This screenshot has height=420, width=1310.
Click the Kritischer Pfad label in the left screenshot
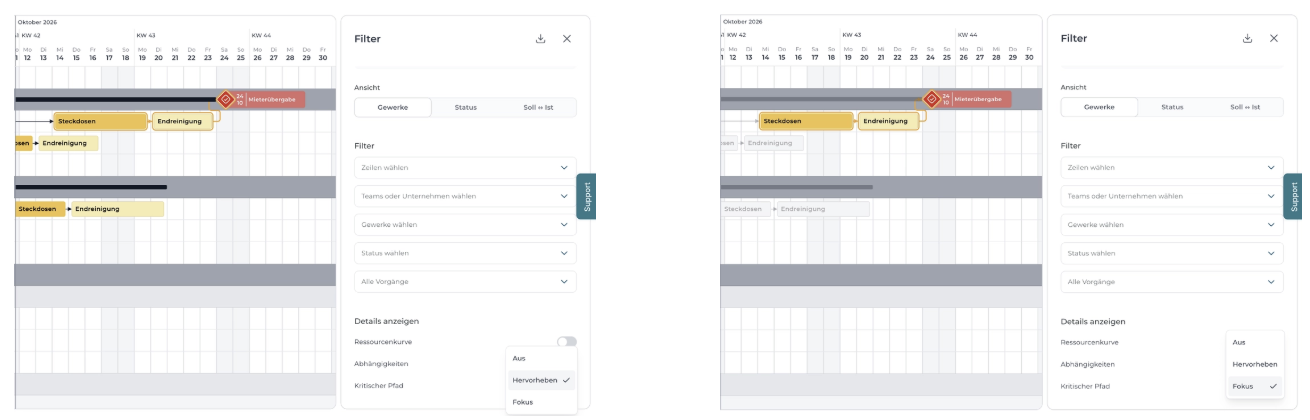tap(380, 386)
